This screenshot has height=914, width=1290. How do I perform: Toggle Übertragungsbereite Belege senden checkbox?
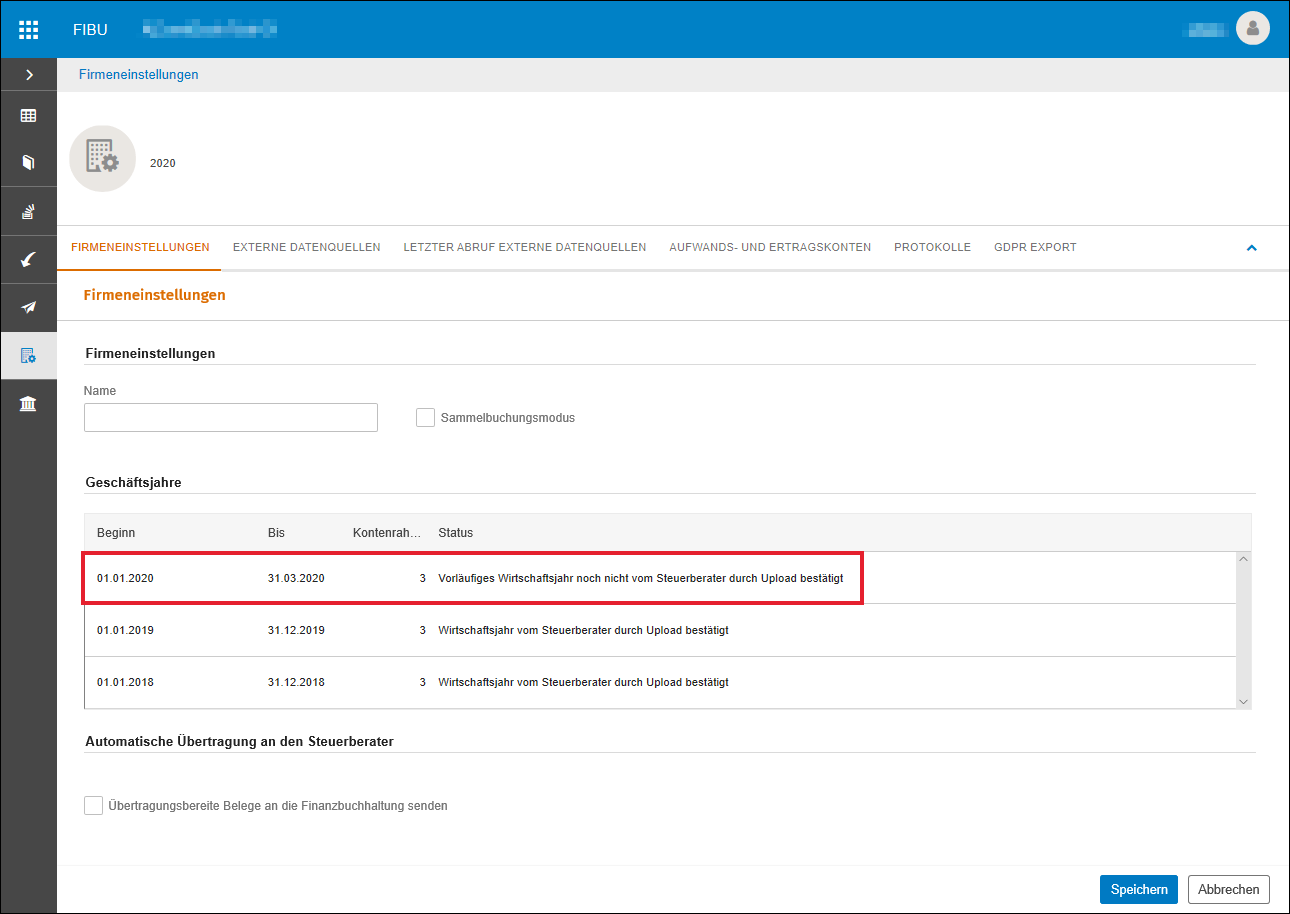[94, 805]
